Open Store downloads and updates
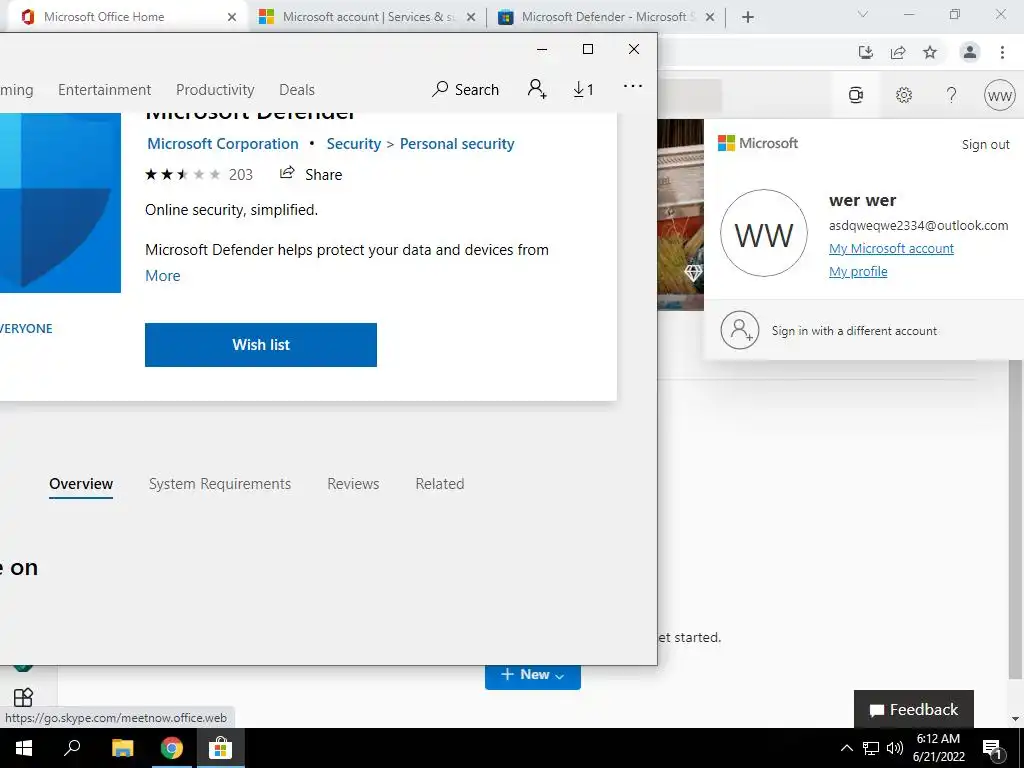 [x=583, y=89]
